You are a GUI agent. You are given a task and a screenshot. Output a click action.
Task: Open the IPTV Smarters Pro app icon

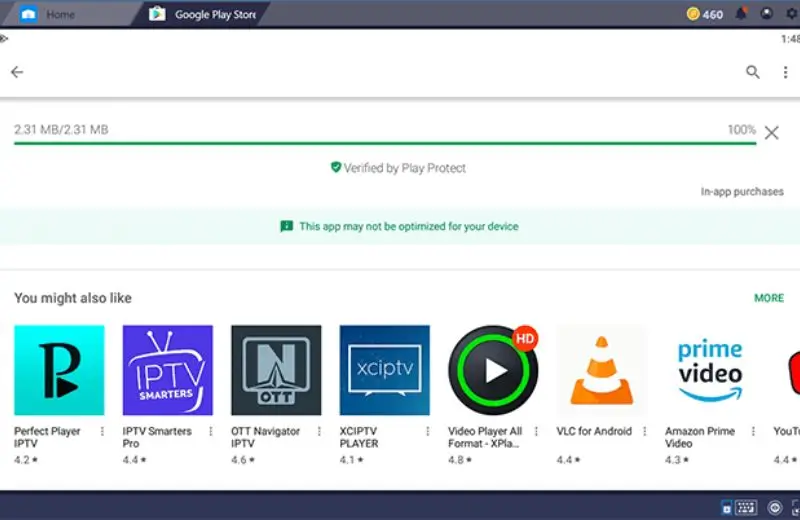(167, 370)
